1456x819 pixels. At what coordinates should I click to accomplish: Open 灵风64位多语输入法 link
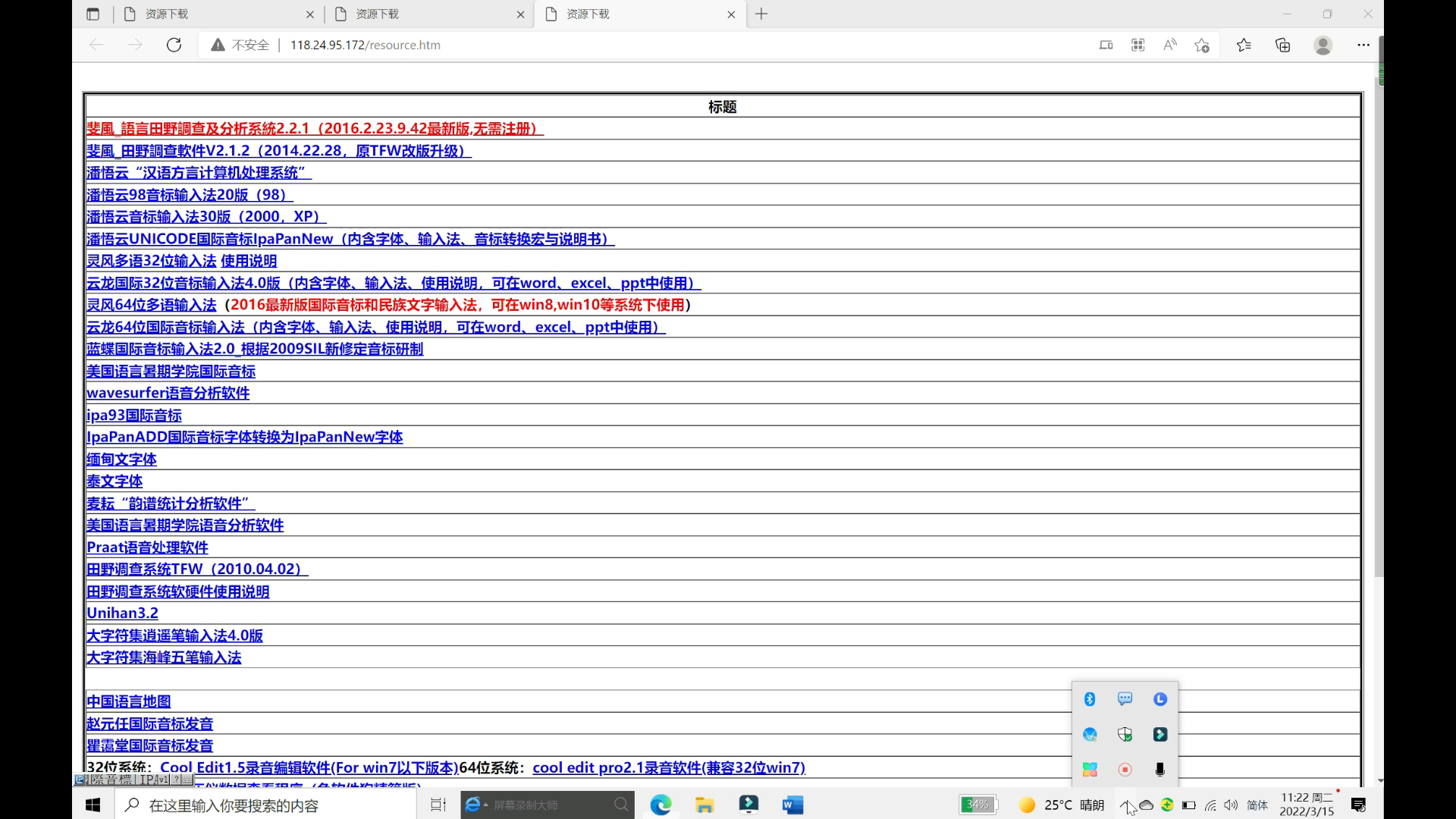click(x=152, y=305)
